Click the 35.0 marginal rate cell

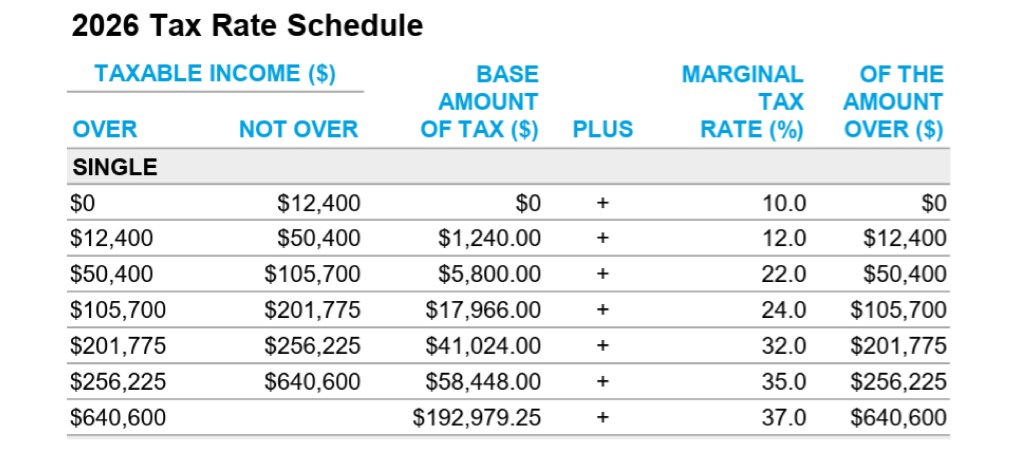[783, 381]
